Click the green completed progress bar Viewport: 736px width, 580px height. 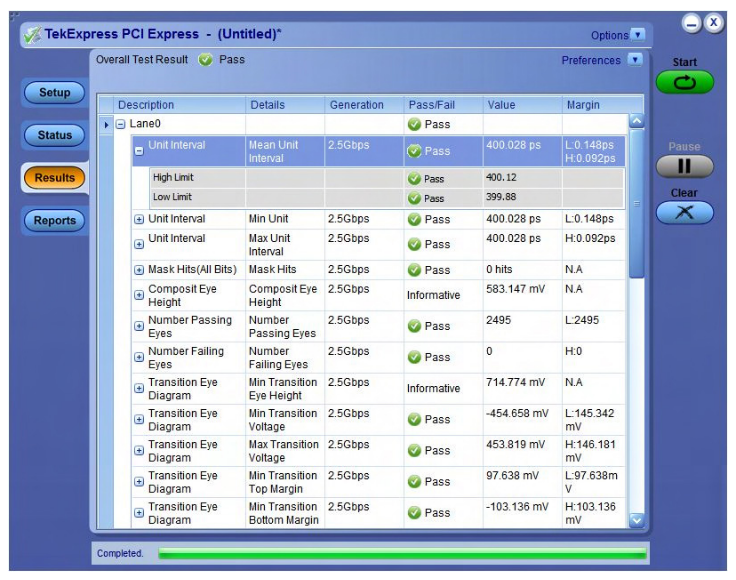(401, 553)
